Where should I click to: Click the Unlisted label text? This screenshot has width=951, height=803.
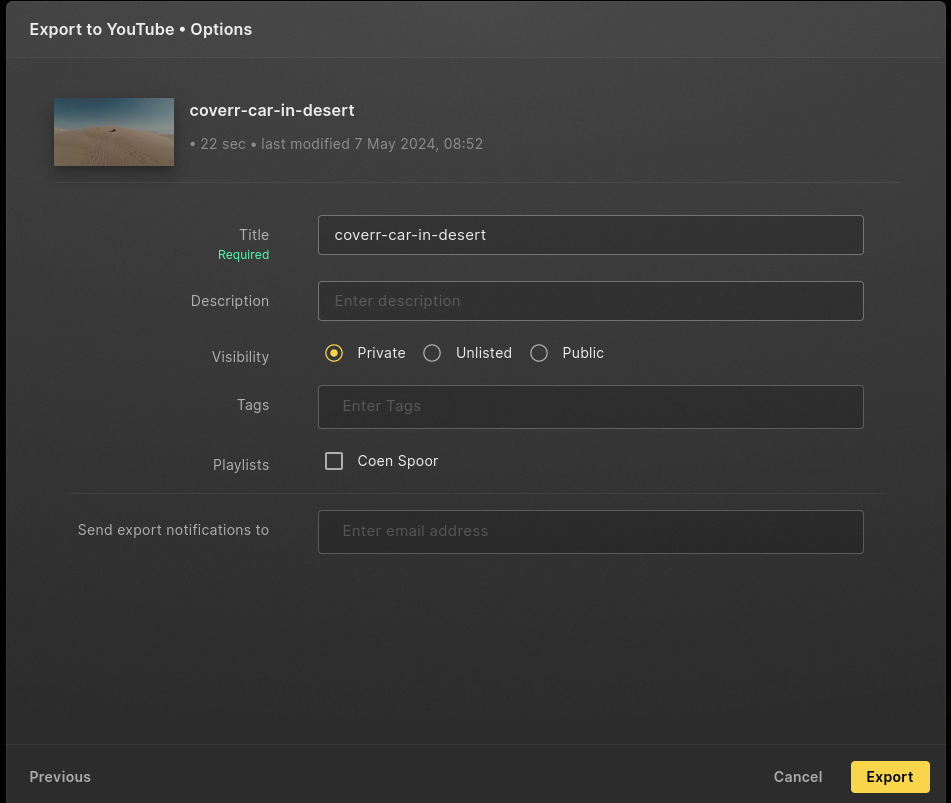(x=484, y=353)
